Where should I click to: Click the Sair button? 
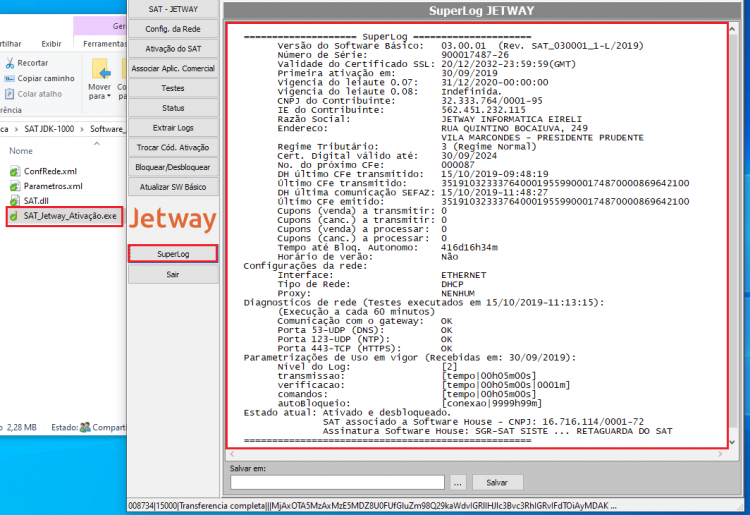[x=173, y=274]
